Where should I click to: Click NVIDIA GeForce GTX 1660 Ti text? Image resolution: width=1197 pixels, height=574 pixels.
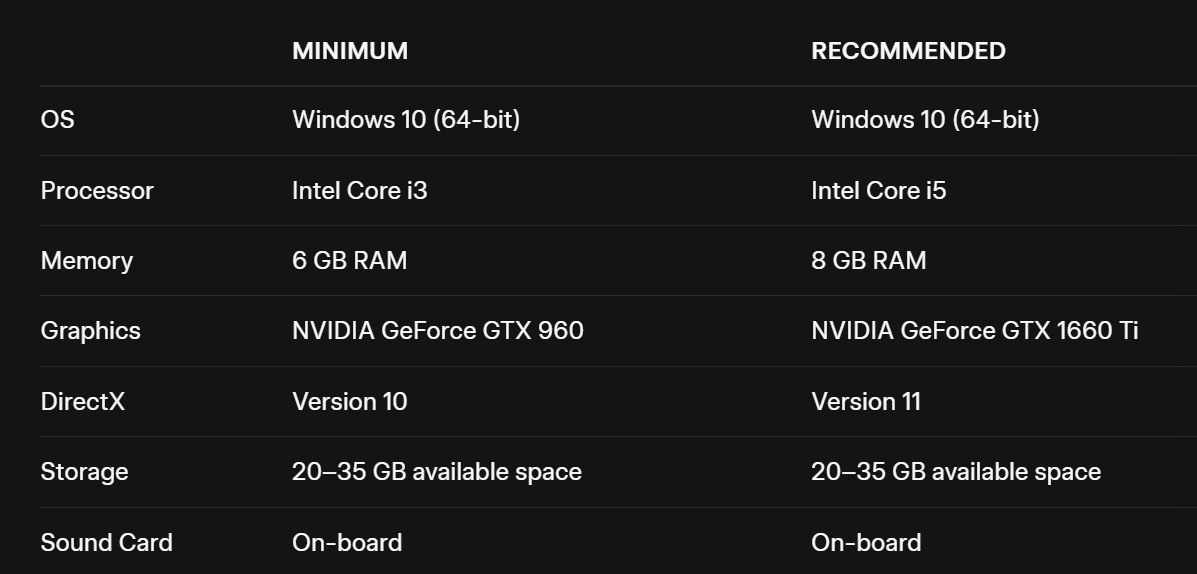(975, 331)
